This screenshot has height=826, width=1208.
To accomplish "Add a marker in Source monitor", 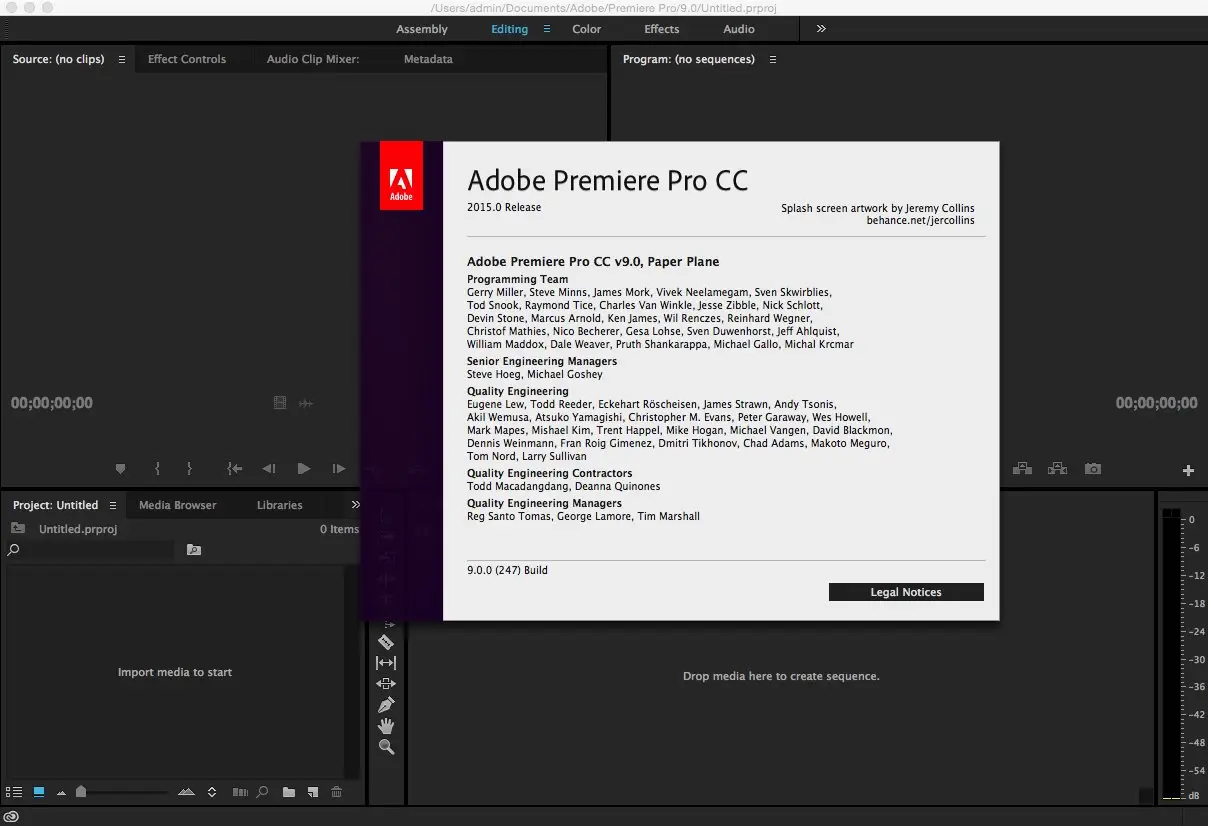I will tap(121, 468).
